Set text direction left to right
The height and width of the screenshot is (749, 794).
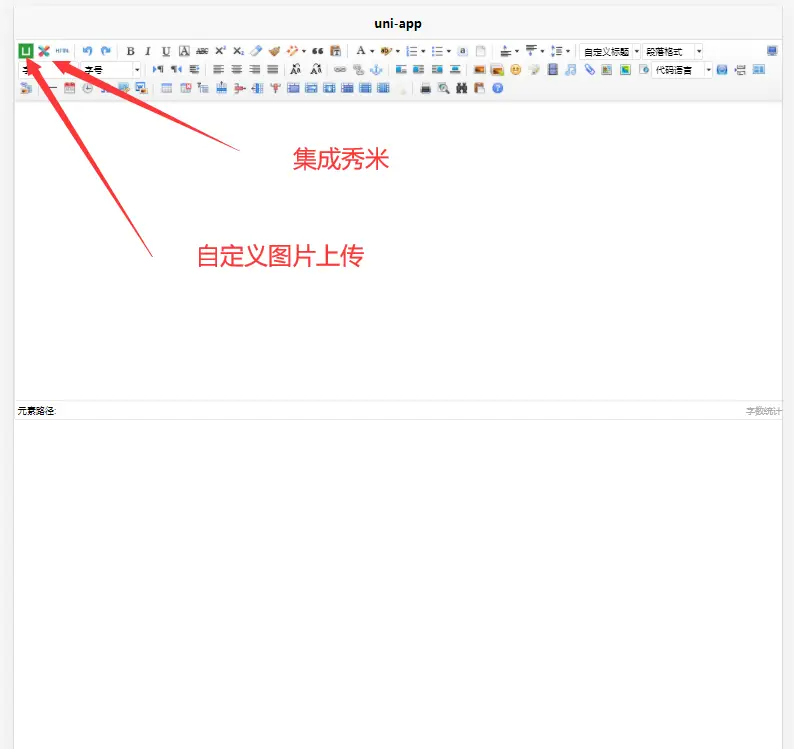(x=158, y=69)
